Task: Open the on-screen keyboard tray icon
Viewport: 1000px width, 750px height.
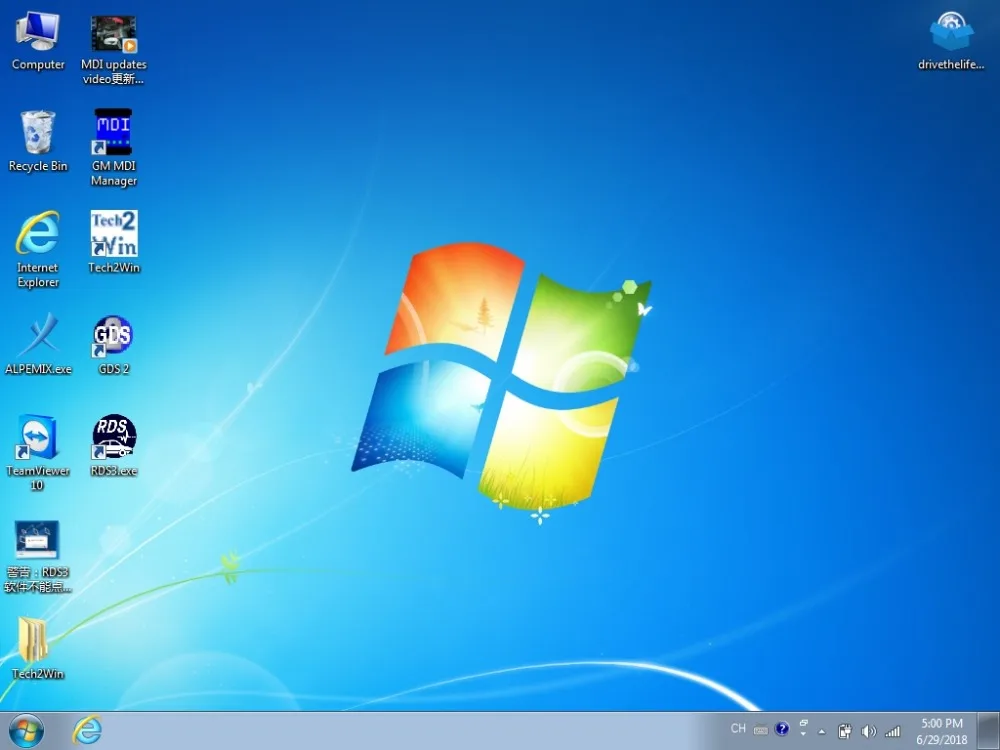Action: coord(760,730)
